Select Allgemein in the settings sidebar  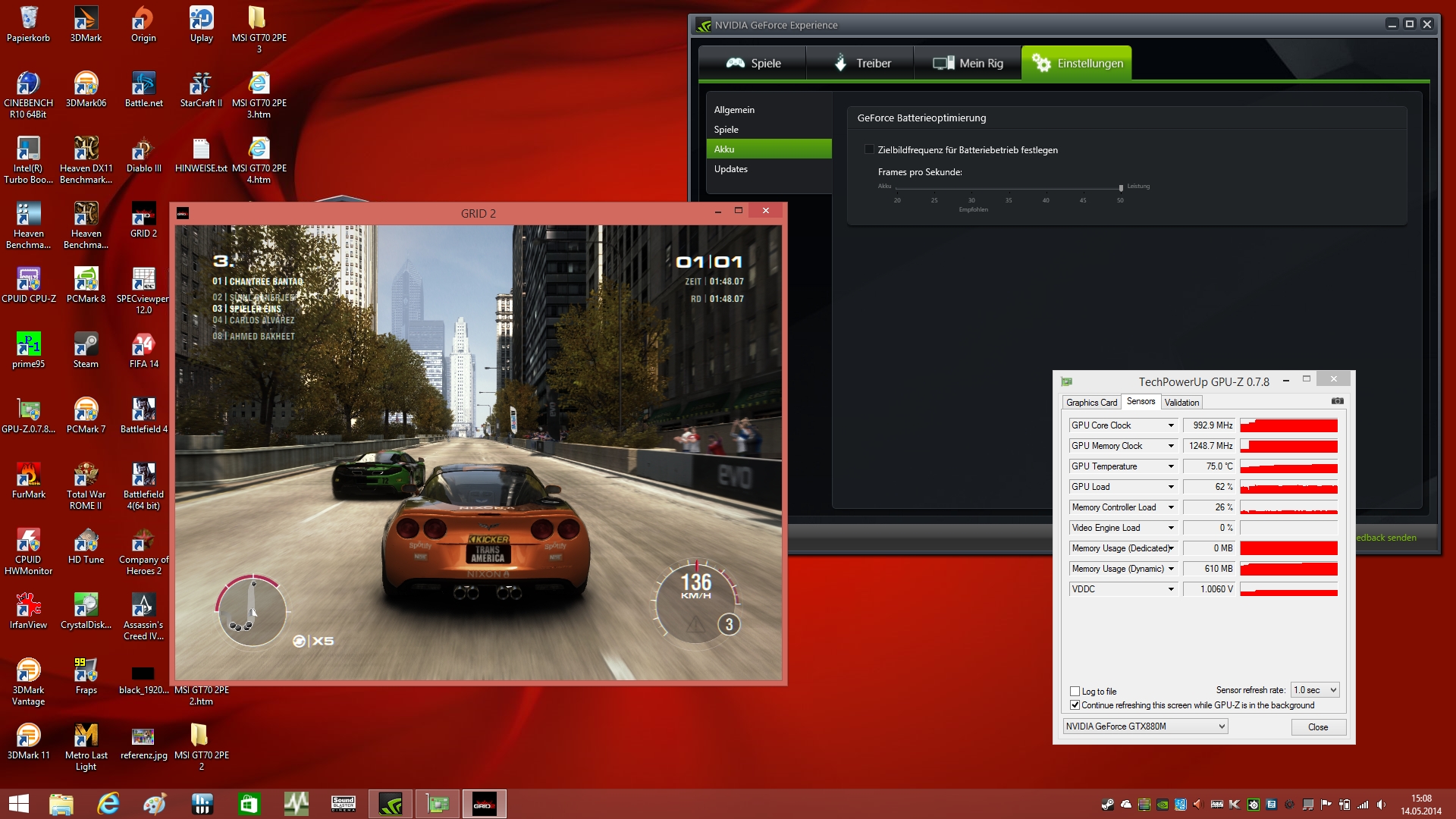pos(769,110)
